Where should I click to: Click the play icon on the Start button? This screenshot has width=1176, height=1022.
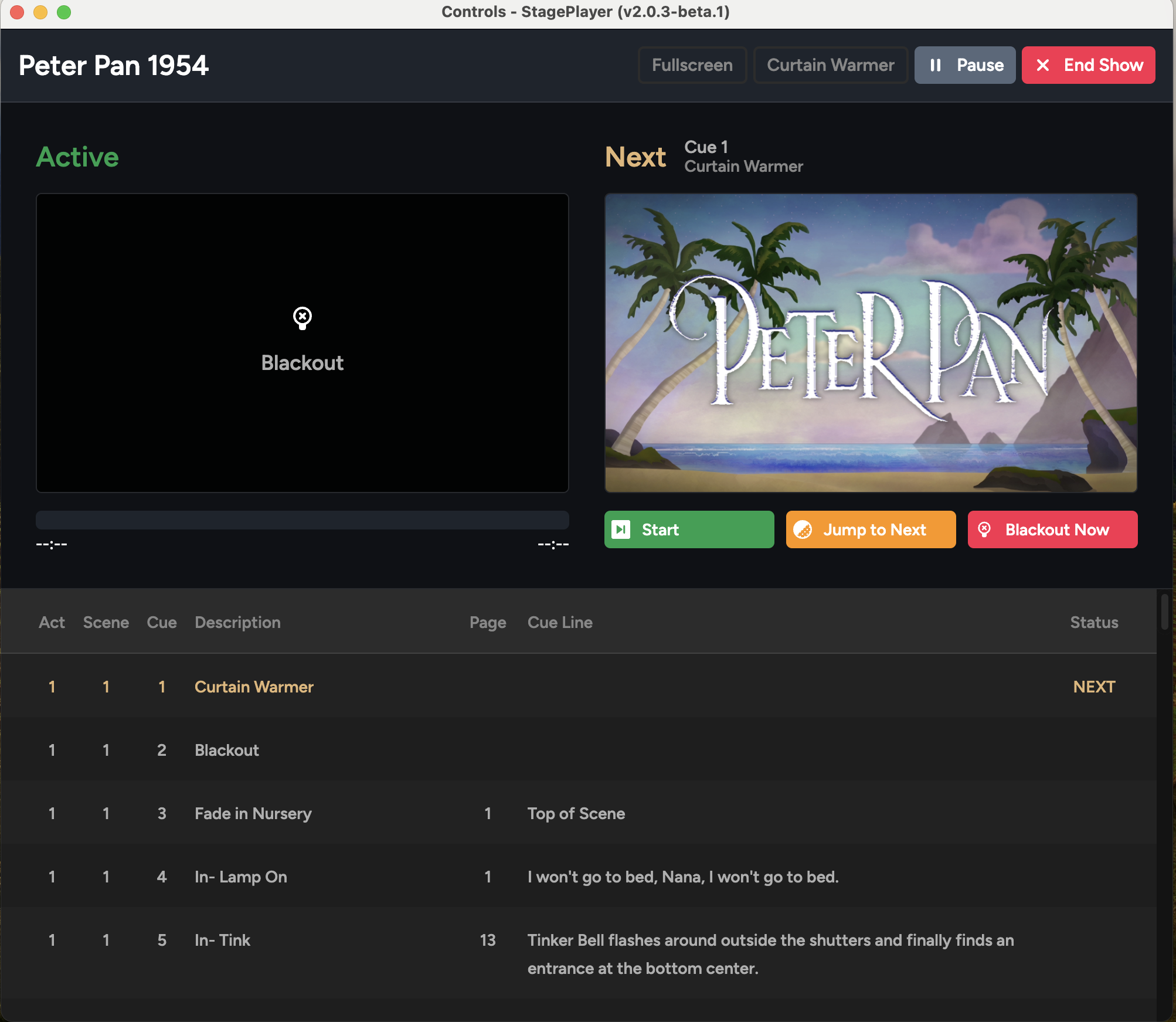point(621,529)
